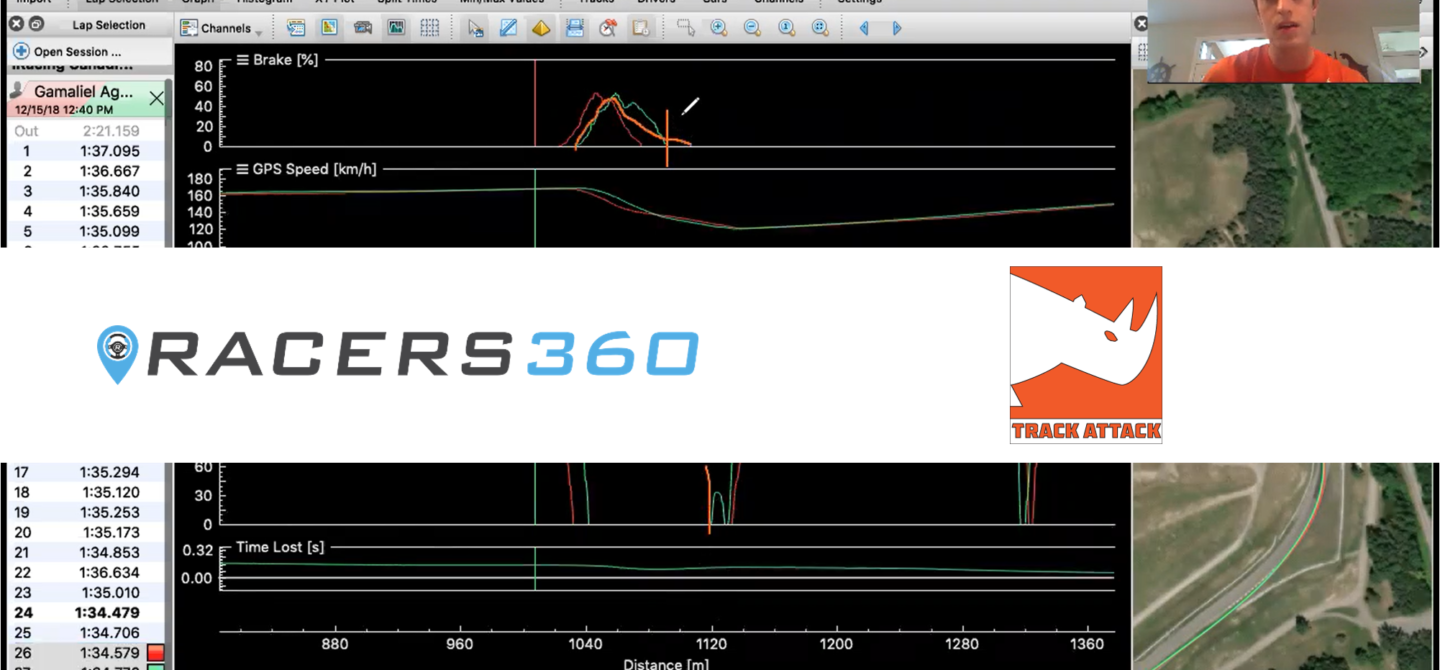Screen dimensions: 1440x670
Task: Click the driver silhouette icon beside Gamaliel
Action: click(x=17, y=91)
